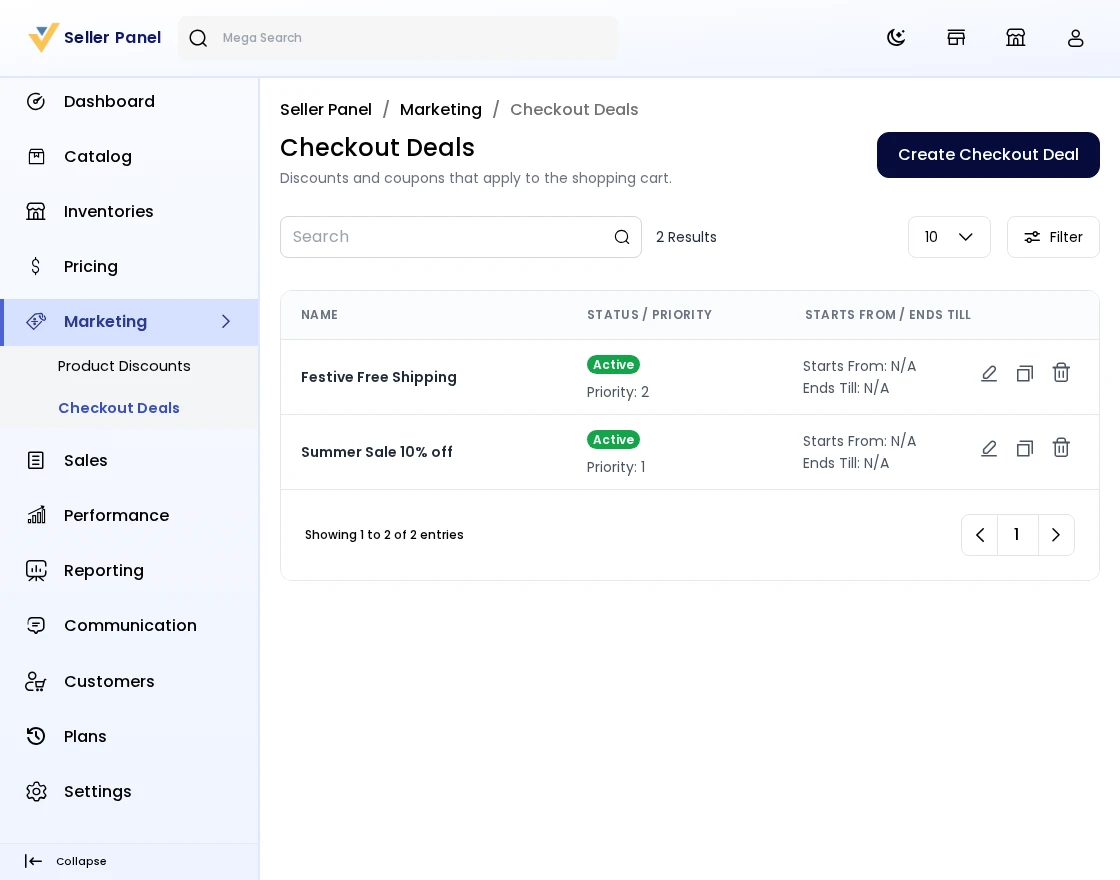Open Communication from sidebar
1120x880 pixels.
pos(129,626)
